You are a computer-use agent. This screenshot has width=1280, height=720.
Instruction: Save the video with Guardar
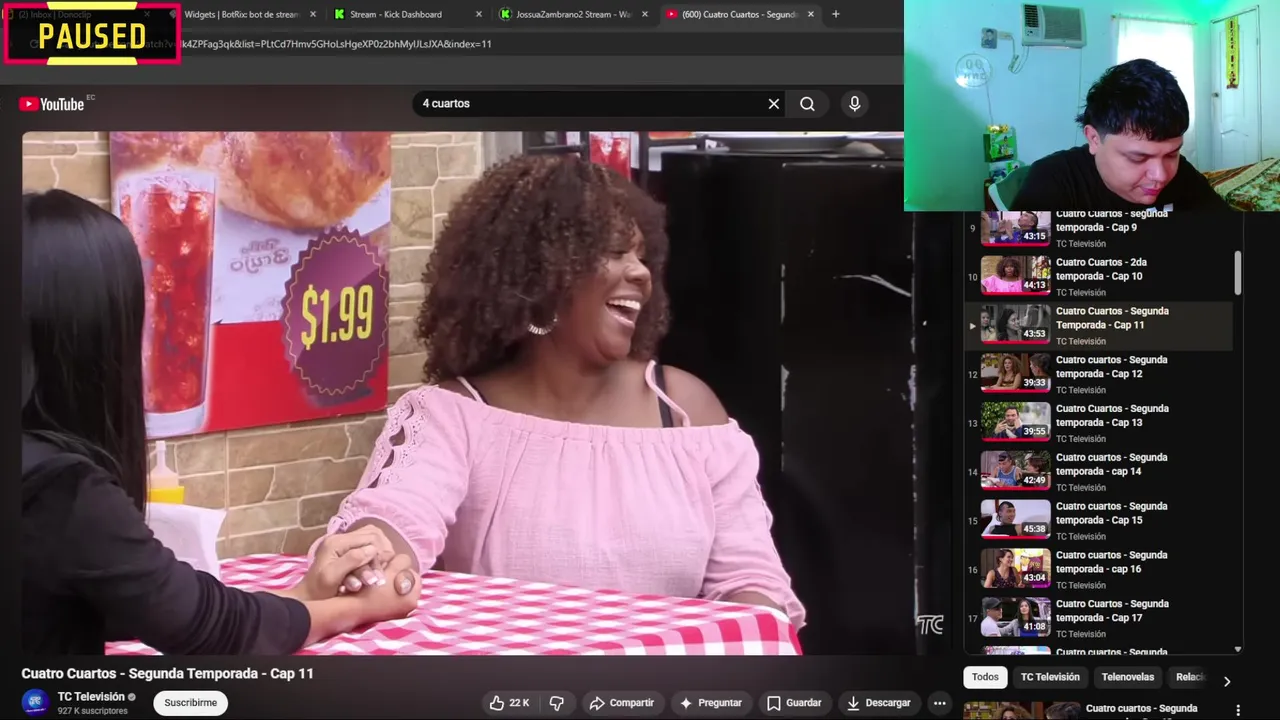793,703
